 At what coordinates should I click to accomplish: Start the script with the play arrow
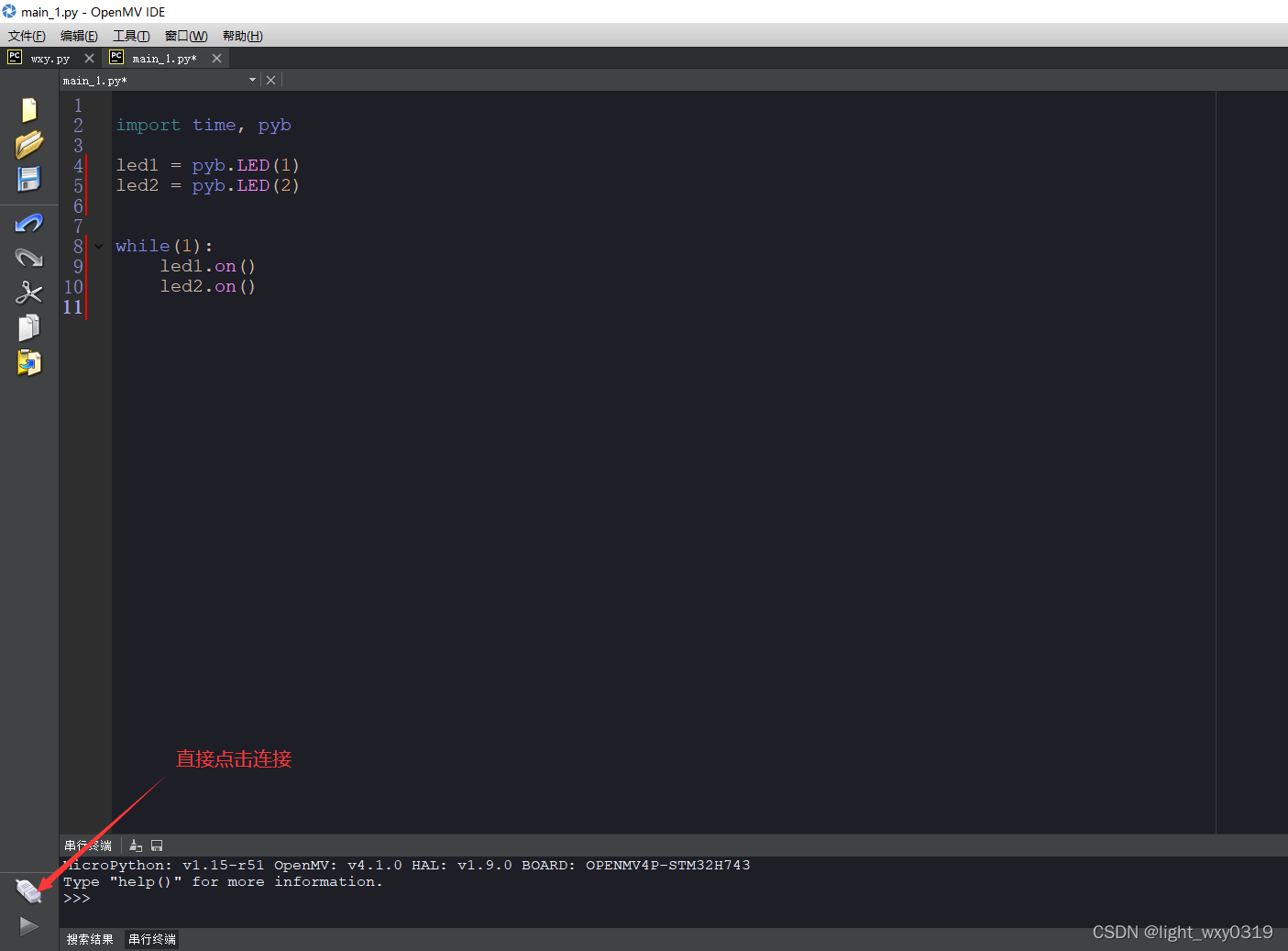[29, 925]
